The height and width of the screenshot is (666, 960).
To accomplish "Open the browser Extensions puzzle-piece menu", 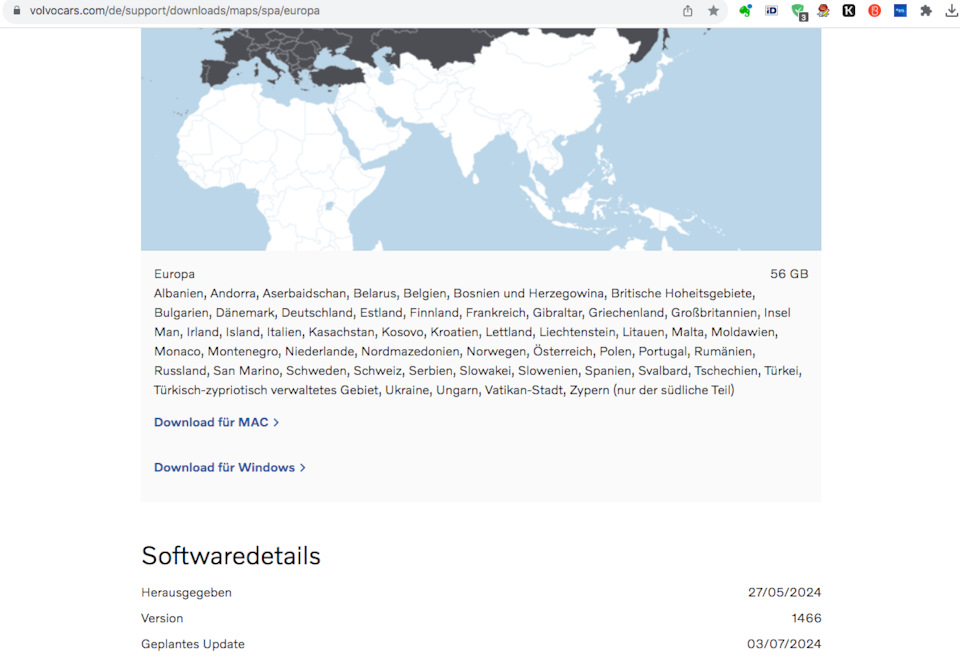I will tap(924, 10).
